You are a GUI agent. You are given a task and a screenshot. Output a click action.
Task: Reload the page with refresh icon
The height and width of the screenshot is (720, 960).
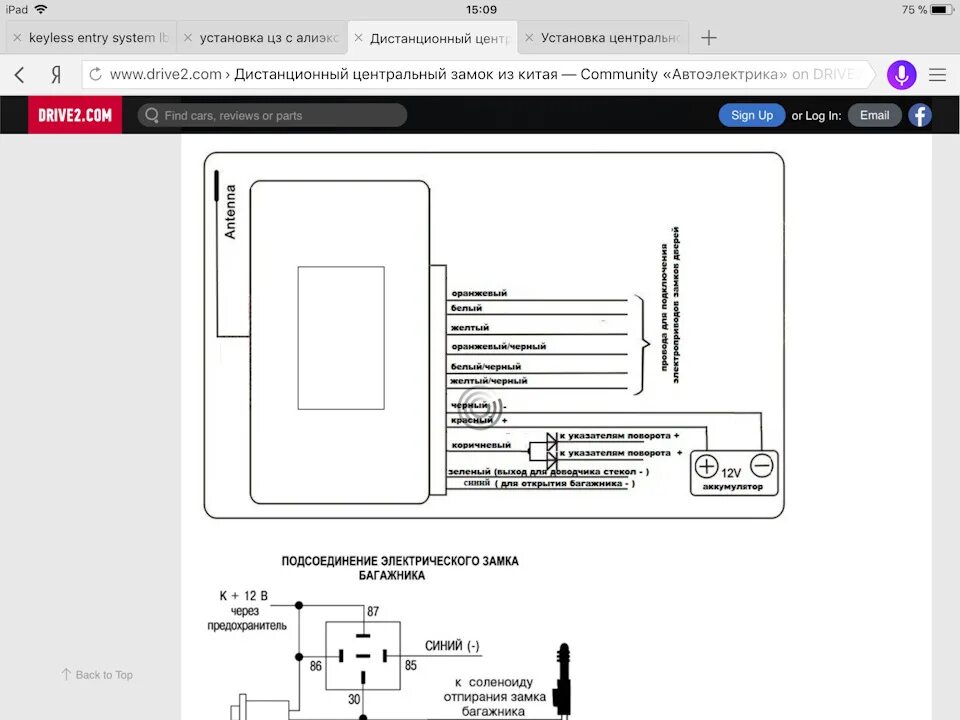point(96,75)
